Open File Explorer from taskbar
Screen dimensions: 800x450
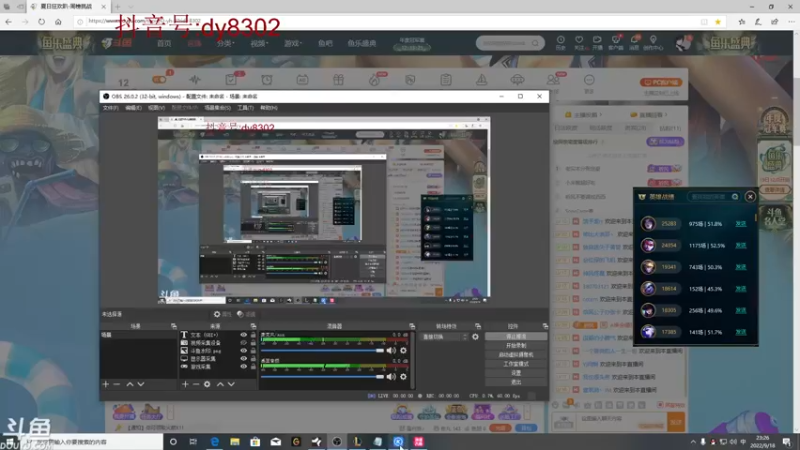click(235, 442)
